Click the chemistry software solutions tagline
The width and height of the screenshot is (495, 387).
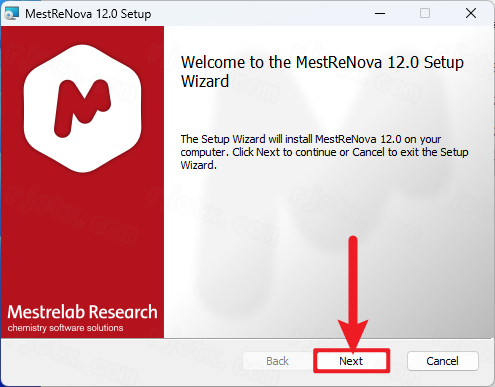[65, 328]
